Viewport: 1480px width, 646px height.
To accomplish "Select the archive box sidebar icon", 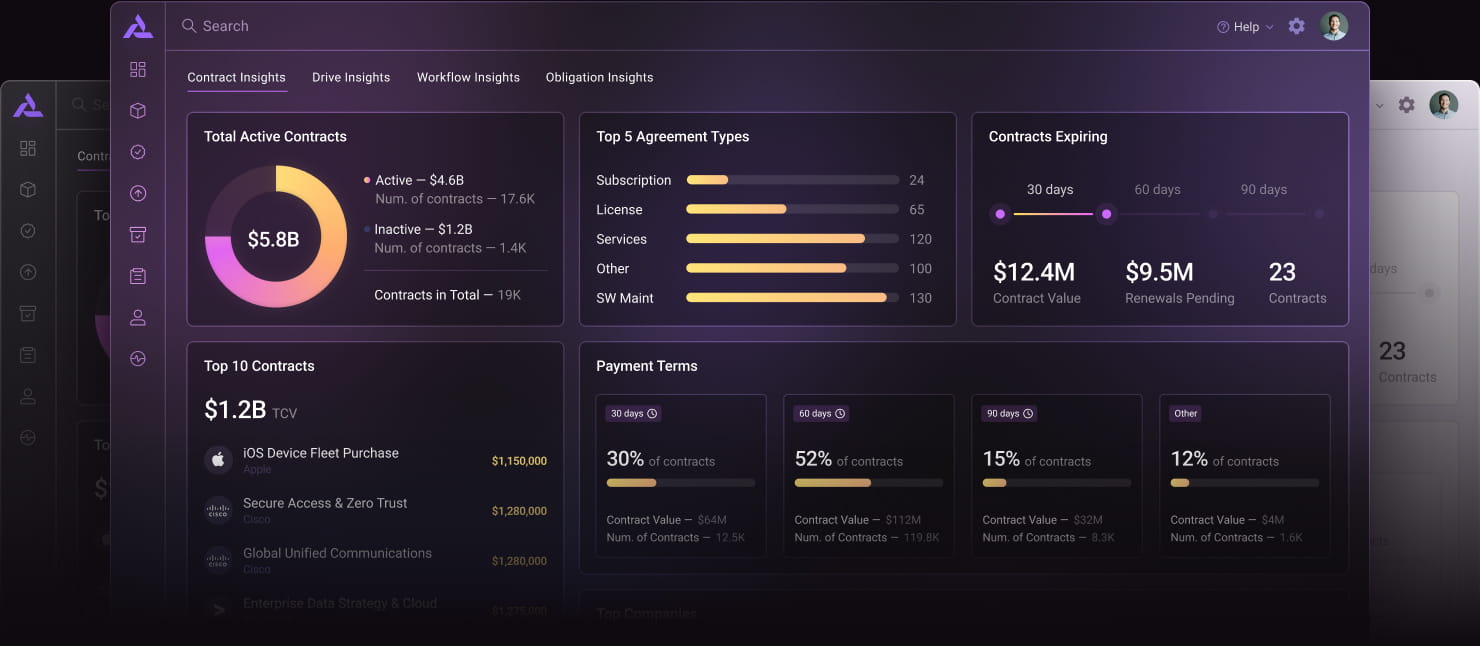I will click(138, 235).
